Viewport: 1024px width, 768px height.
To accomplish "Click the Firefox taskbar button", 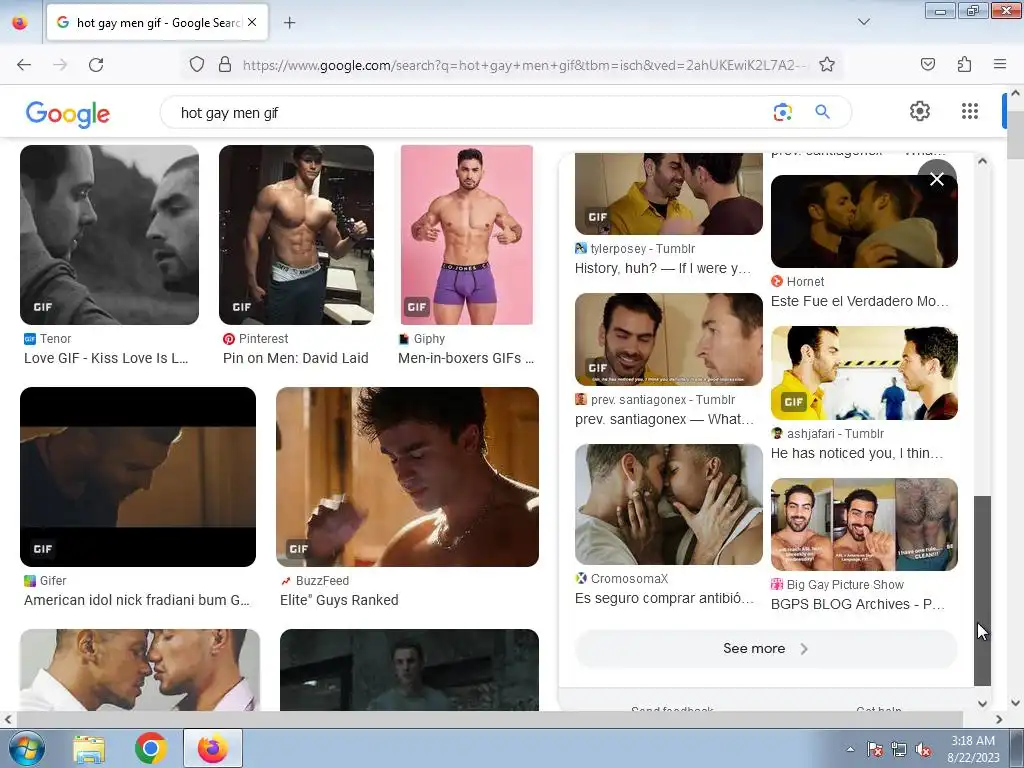I will [x=213, y=748].
